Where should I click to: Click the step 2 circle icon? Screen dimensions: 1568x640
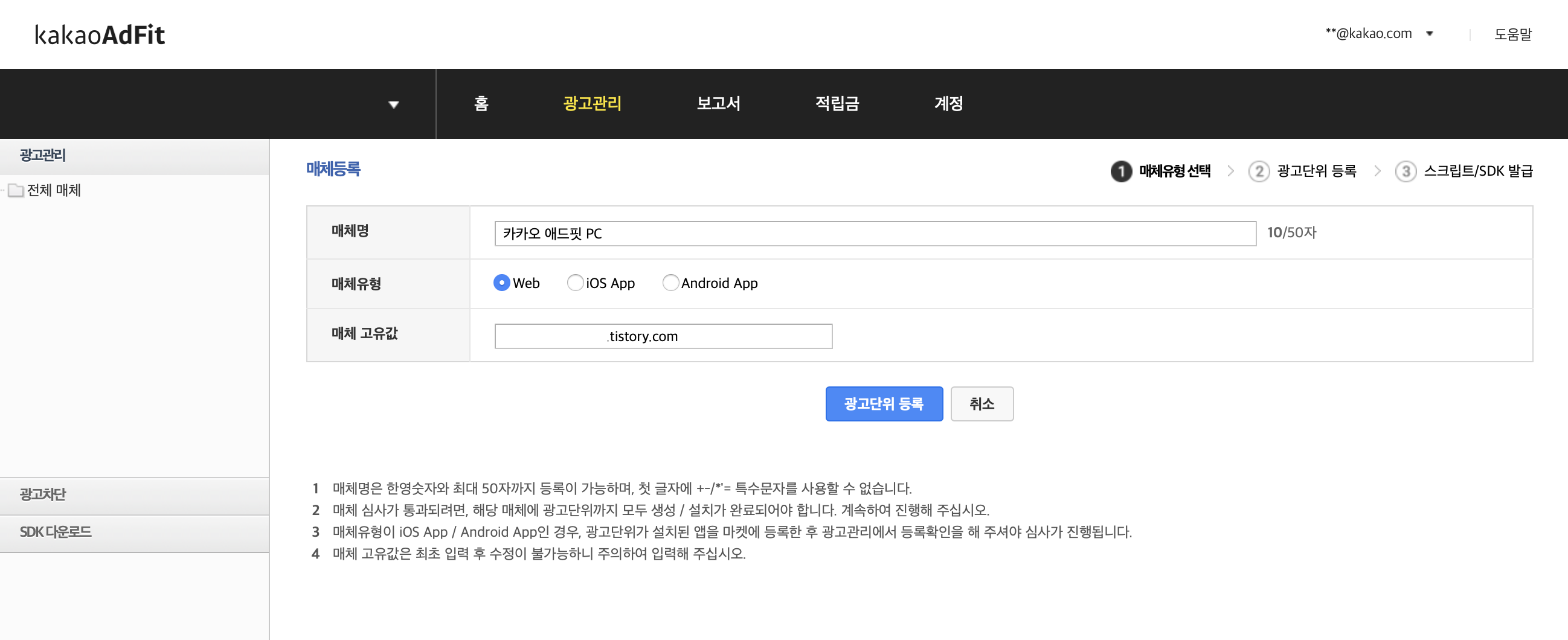click(x=1259, y=171)
